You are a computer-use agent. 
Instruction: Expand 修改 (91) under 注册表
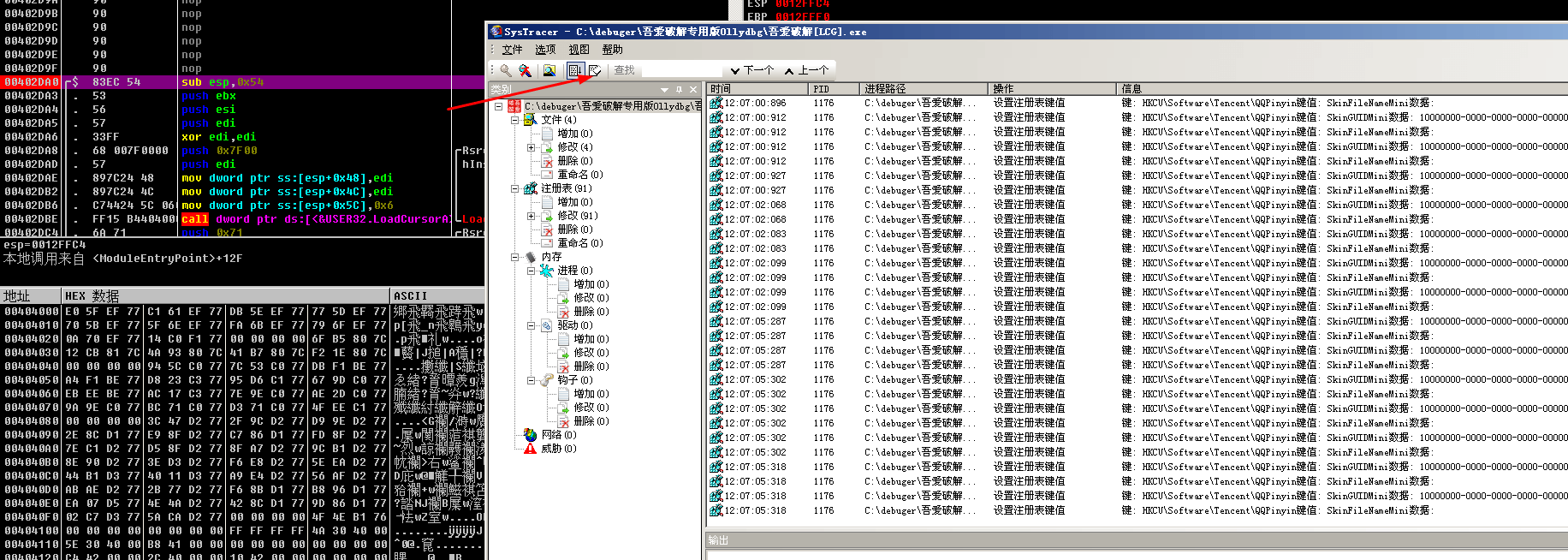click(532, 216)
